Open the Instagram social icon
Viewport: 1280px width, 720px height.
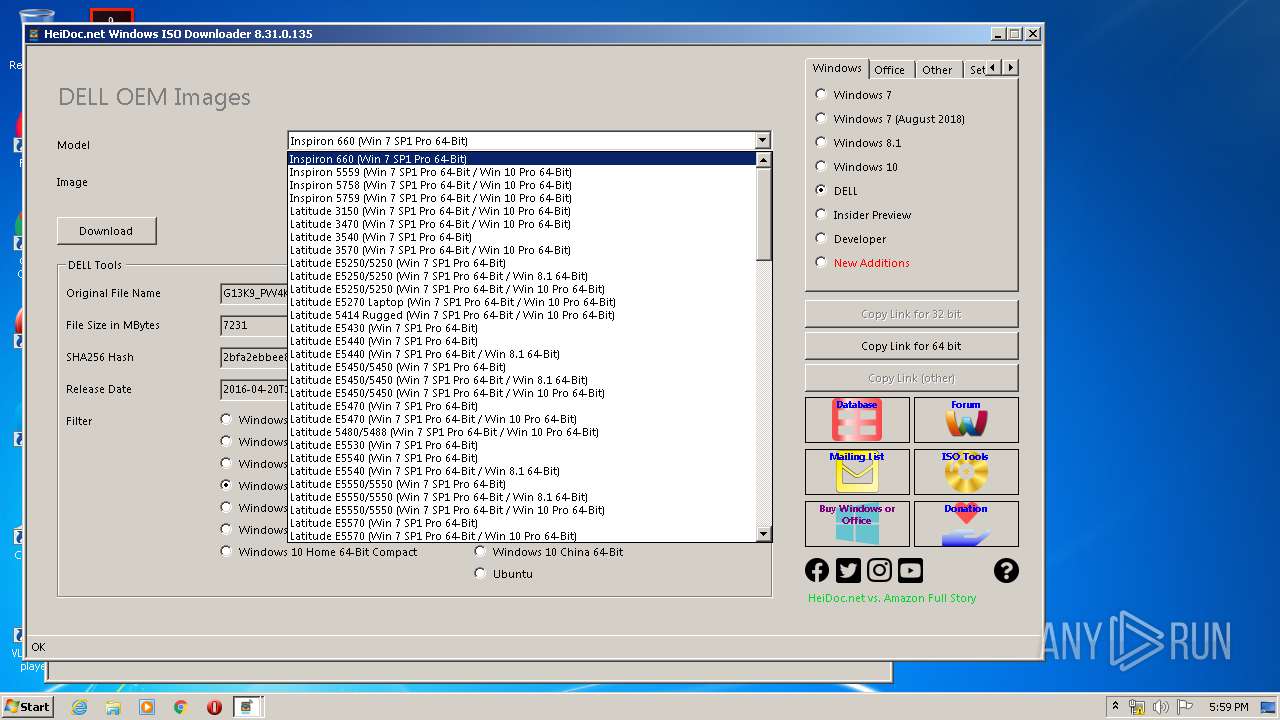(x=879, y=570)
